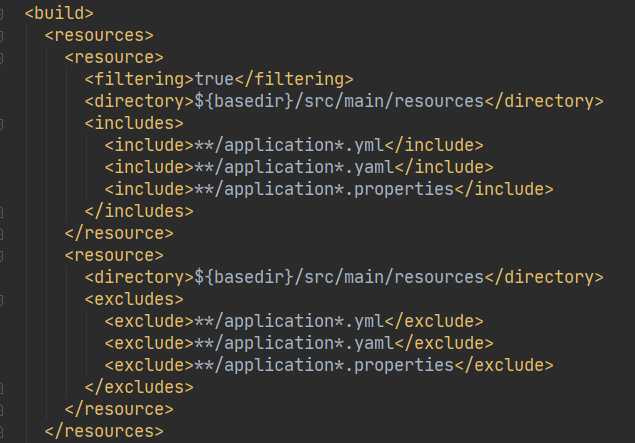This screenshot has width=635, height=443.
Task: Collapse the includes block fold marker
Action: (x=1, y=124)
